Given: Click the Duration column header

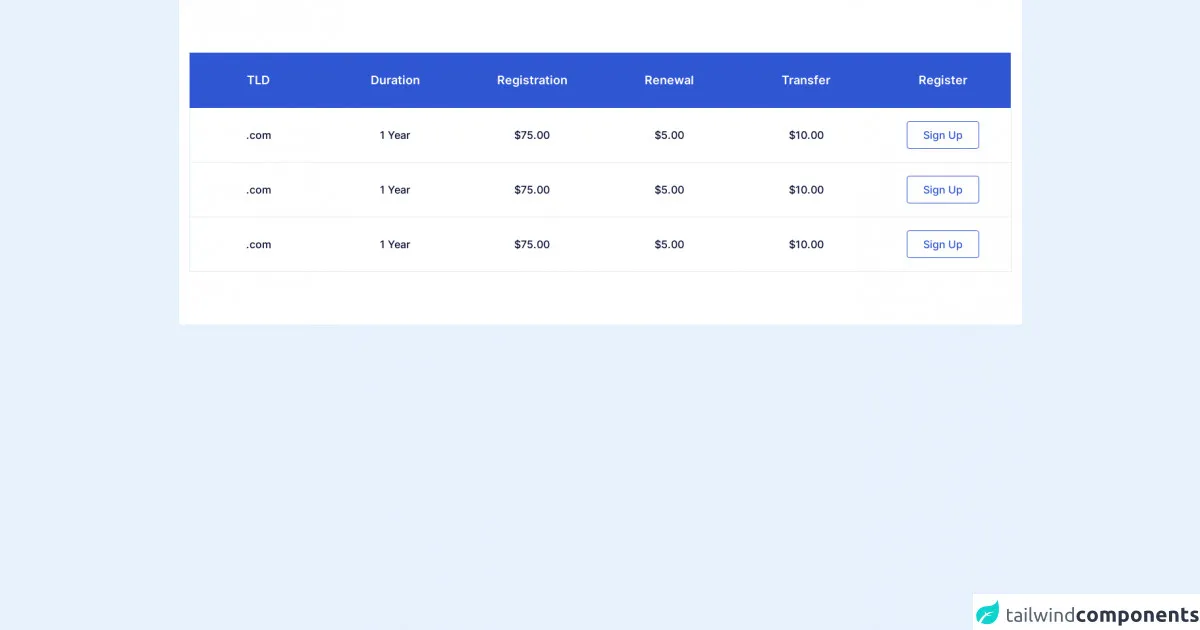Looking at the screenshot, I should pyautogui.click(x=395, y=80).
